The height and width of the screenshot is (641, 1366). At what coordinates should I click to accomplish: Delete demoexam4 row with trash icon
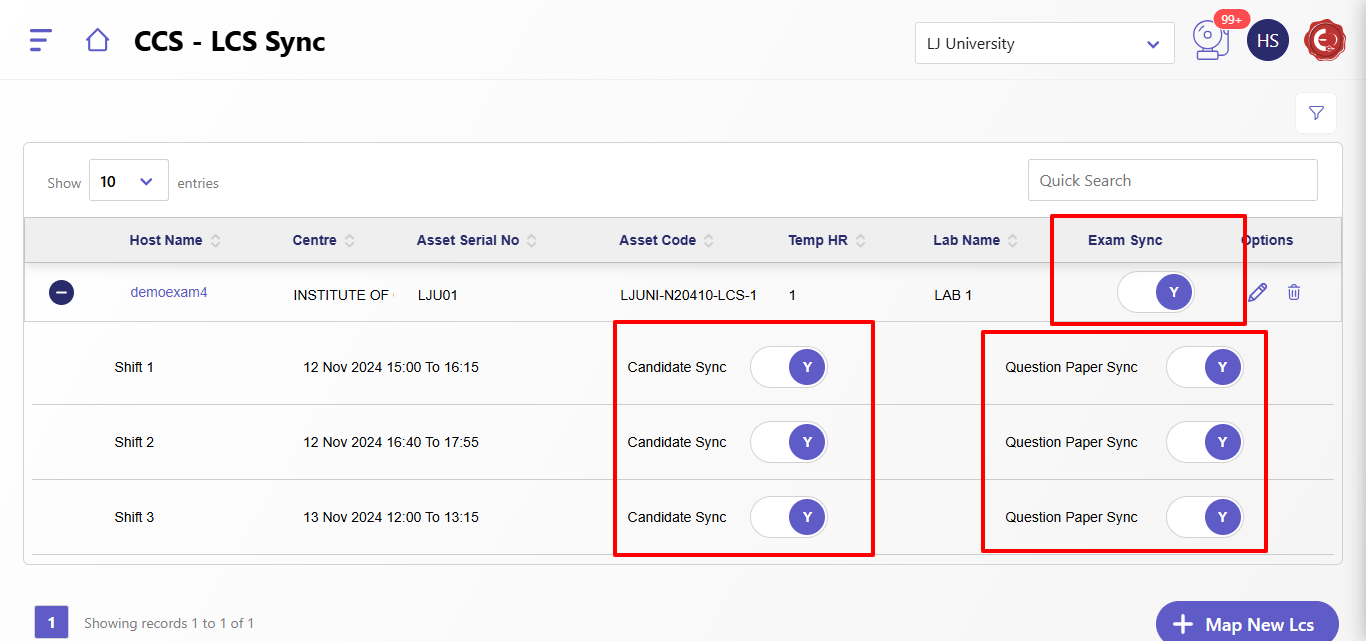pyautogui.click(x=1294, y=292)
